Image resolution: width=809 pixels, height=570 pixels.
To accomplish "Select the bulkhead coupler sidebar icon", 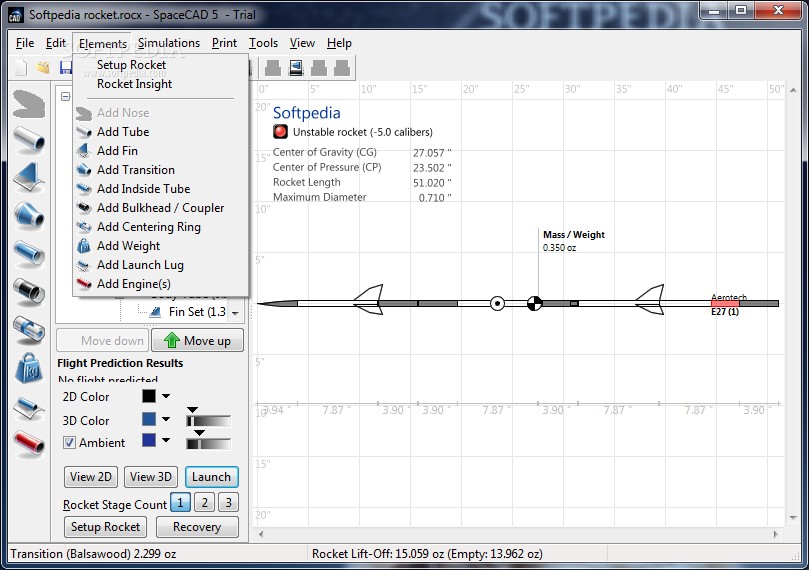I will 29,291.
